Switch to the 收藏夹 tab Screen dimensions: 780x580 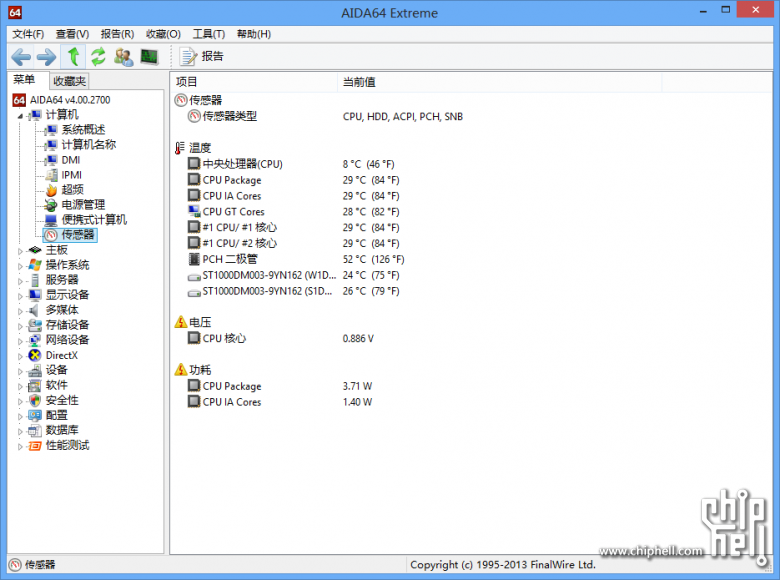[70, 81]
